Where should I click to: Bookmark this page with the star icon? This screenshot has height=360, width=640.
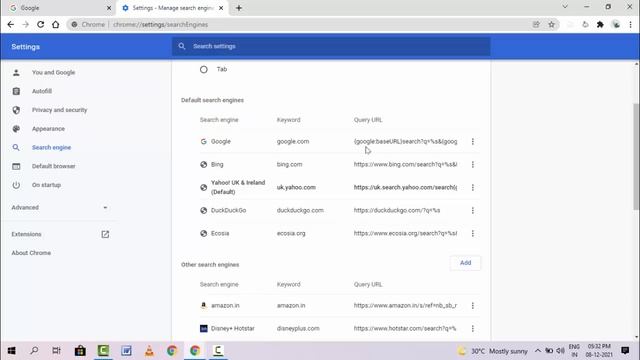click(551, 24)
